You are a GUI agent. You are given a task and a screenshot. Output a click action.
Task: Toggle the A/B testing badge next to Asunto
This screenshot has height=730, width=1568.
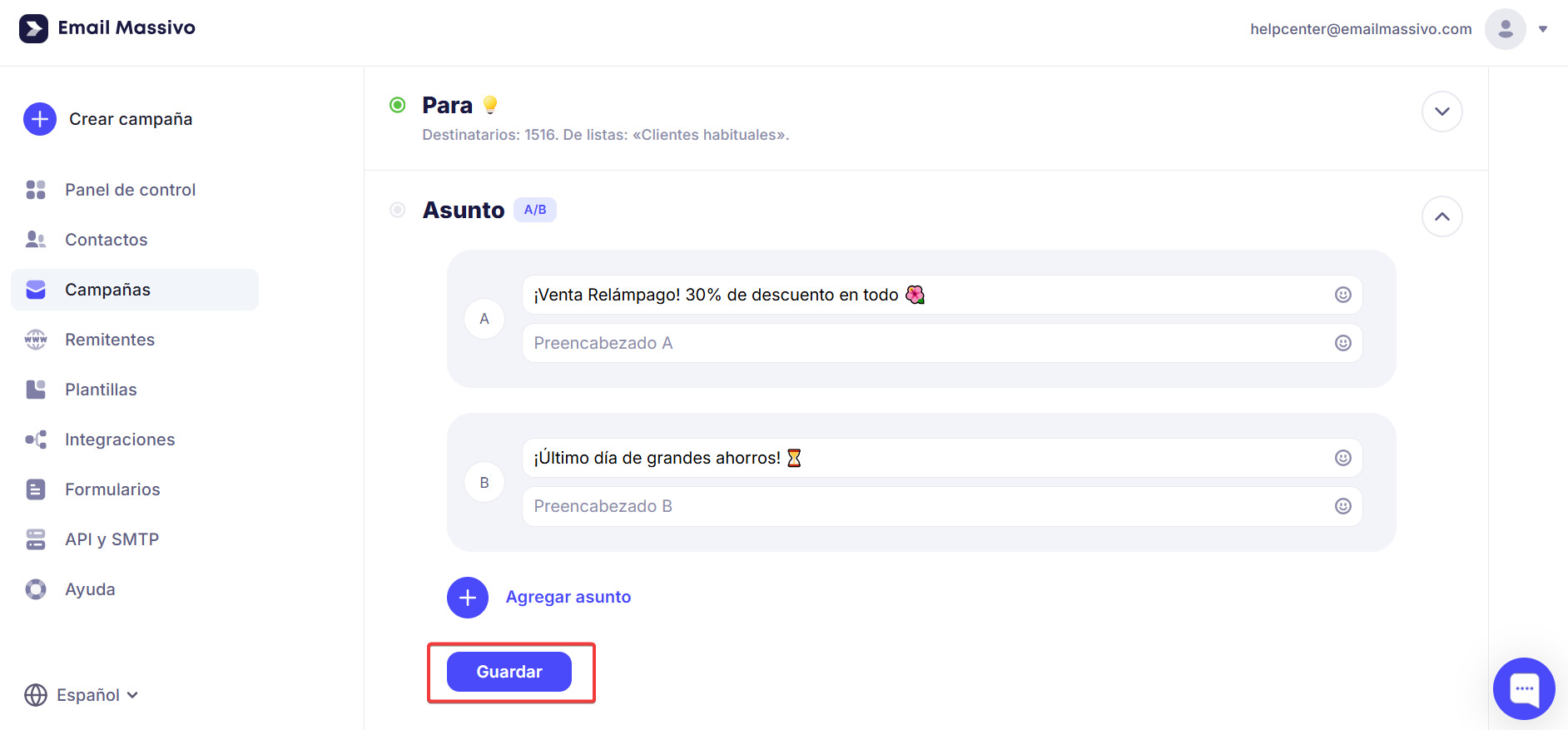pos(535,209)
